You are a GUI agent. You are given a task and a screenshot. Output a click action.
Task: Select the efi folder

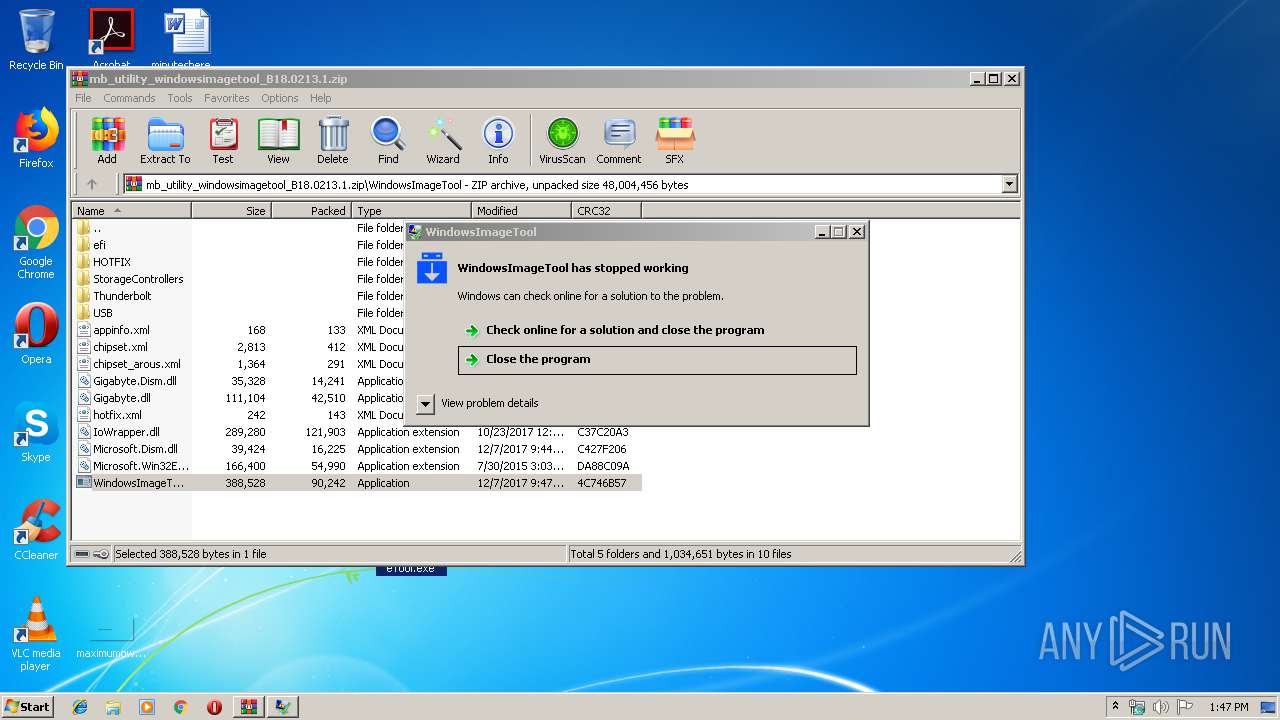coord(99,245)
